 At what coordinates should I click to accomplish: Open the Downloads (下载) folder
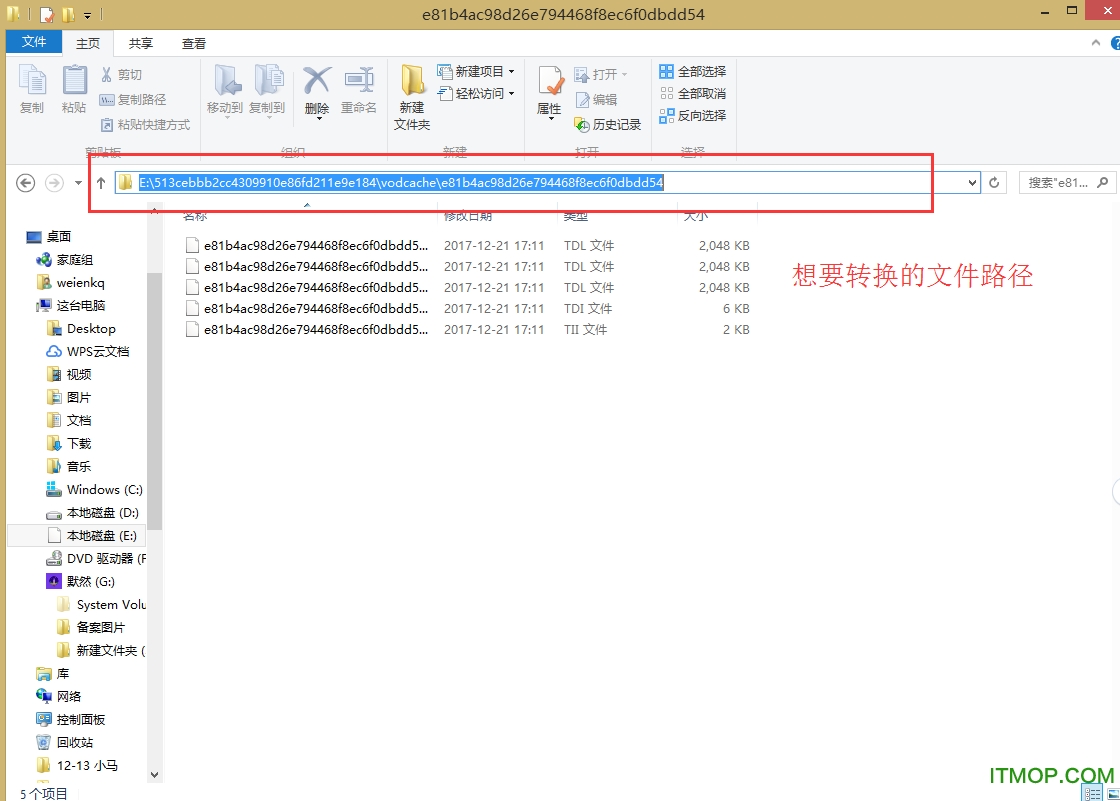pyautogui.click(x=69, y=443)
